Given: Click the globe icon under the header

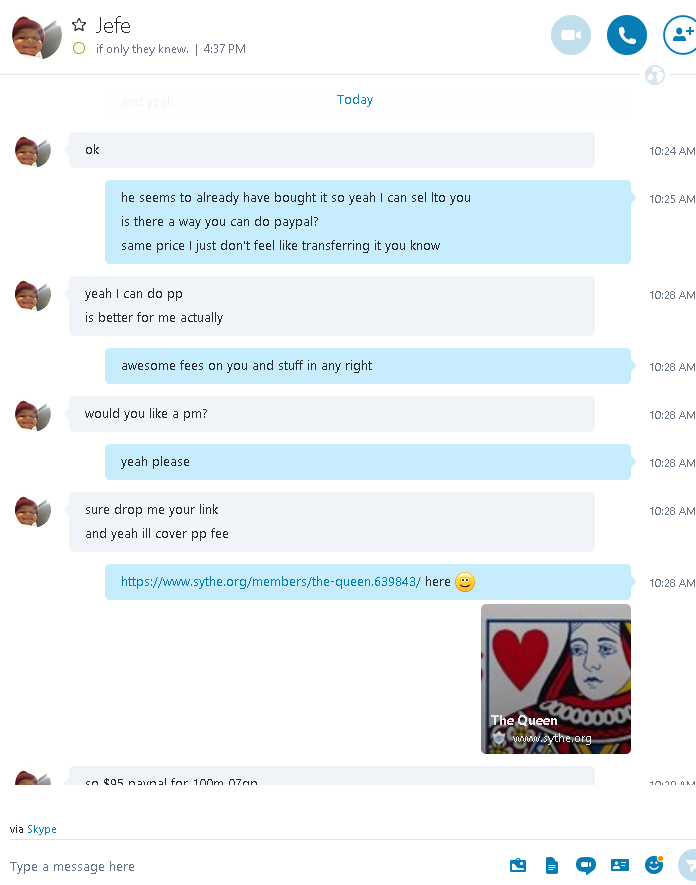Looking at the screenshot, I should [655, 75].
